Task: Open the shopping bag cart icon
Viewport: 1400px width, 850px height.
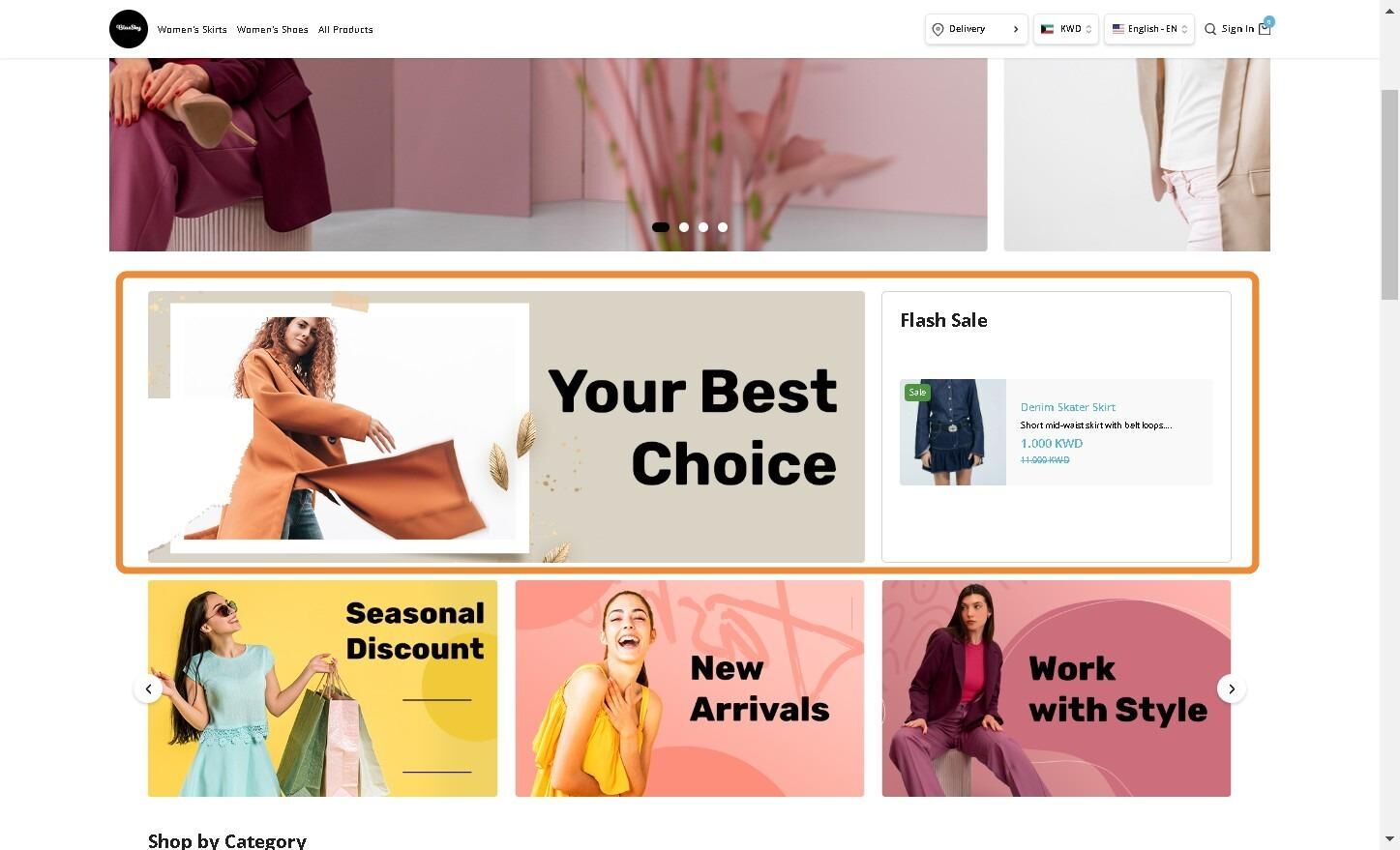Action: click(1265, 28)
